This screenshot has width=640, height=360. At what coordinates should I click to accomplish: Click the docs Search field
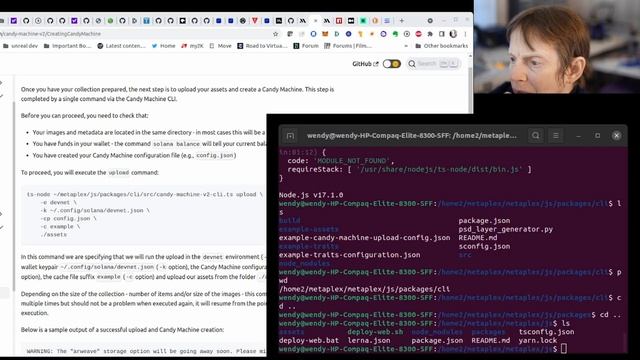434,64
